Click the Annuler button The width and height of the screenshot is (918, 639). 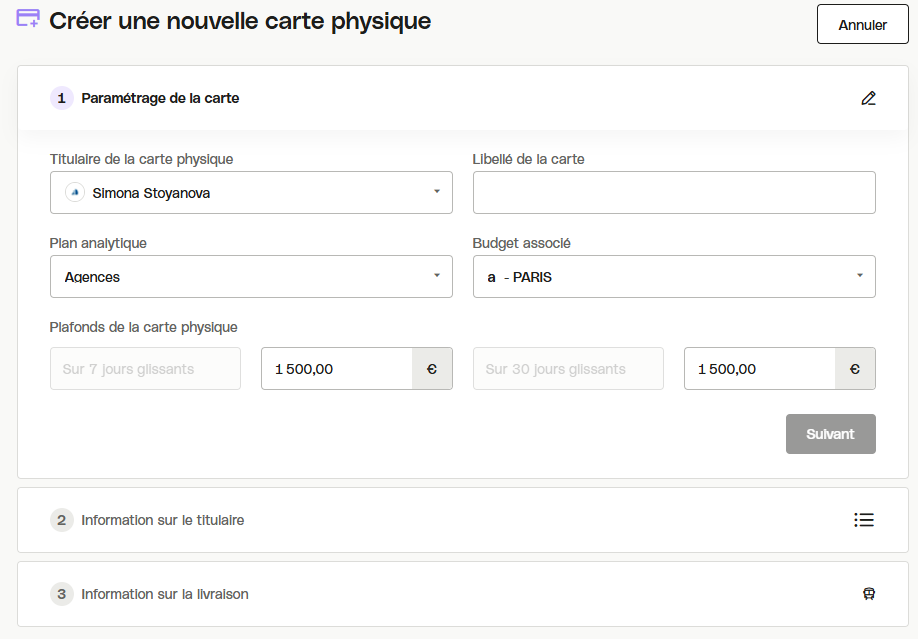[x=862, y=24]
